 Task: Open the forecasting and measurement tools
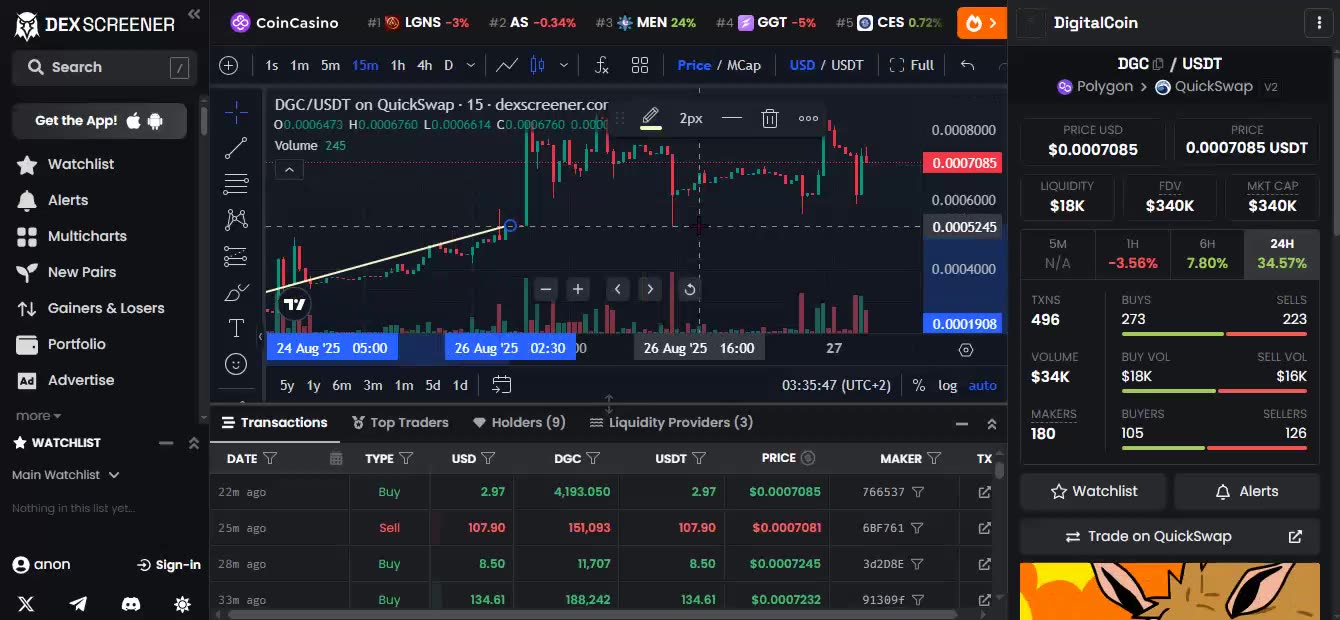236,255
